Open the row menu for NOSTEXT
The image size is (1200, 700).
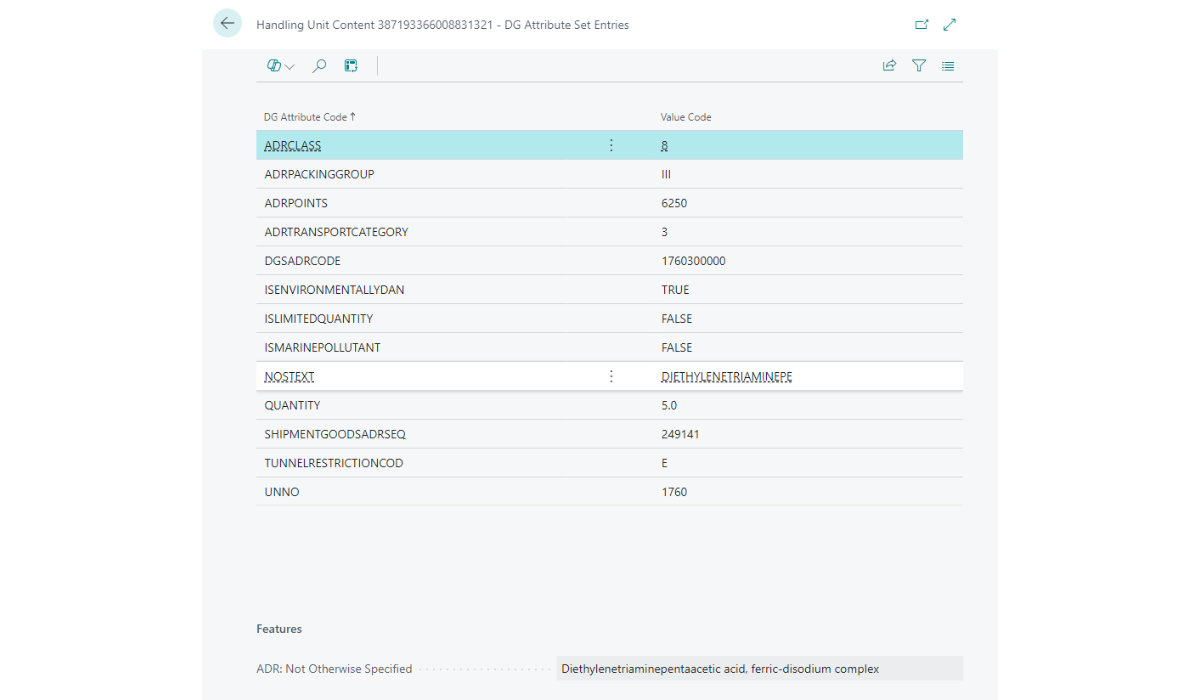(611, 377)
